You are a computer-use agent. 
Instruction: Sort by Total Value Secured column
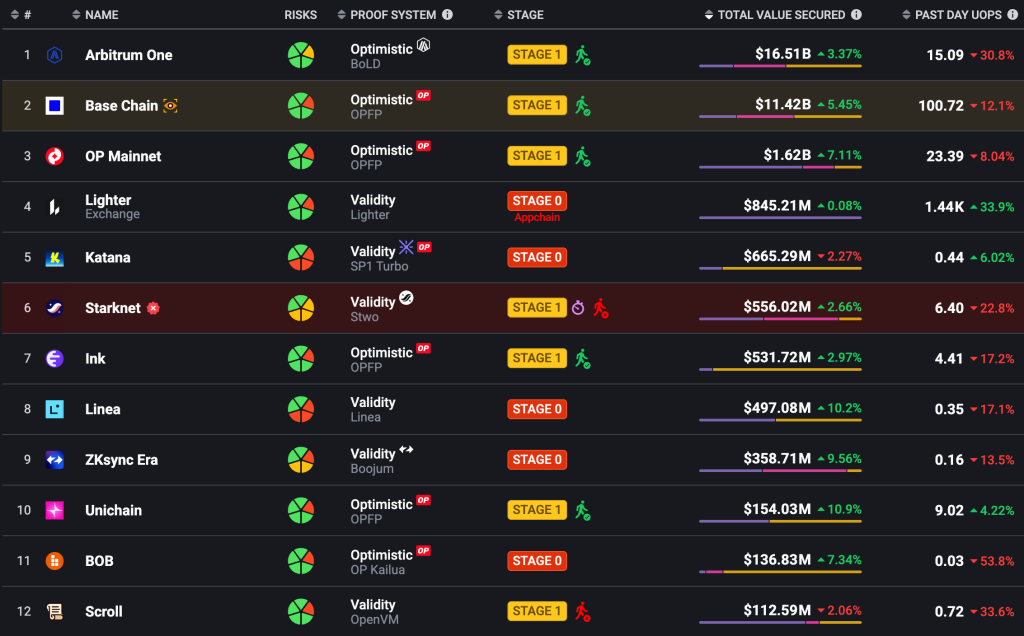coord(781,15)
